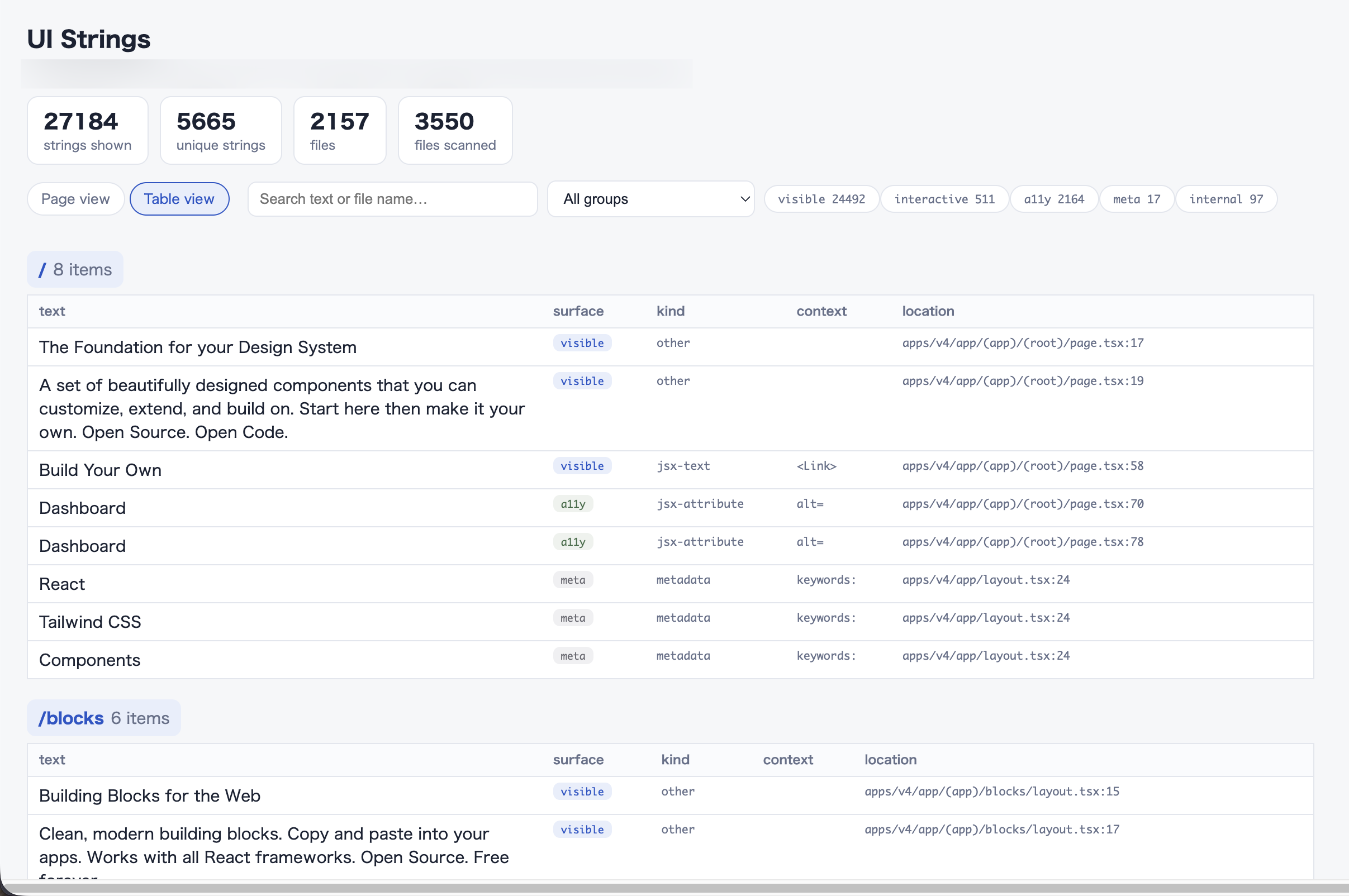The width and height of the screenshot is (1349, 896).
Task: Click the kind column header in the "/" table
Action: [x=671, y=311]
